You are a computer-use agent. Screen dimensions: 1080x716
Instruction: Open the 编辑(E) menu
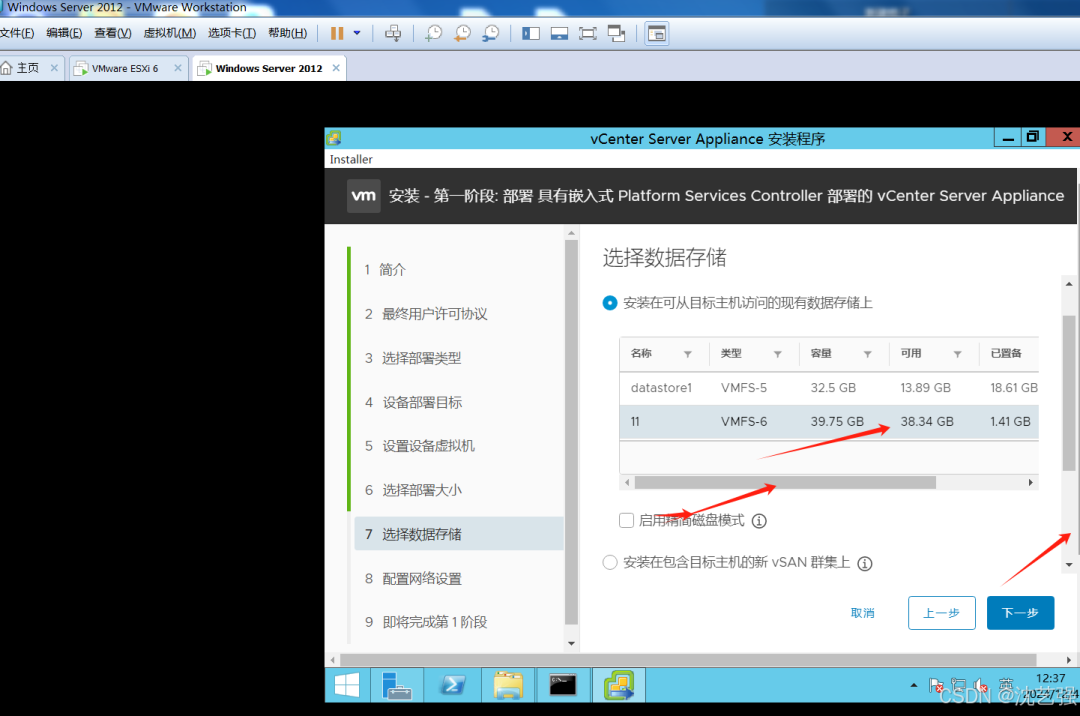coord(64,33)
